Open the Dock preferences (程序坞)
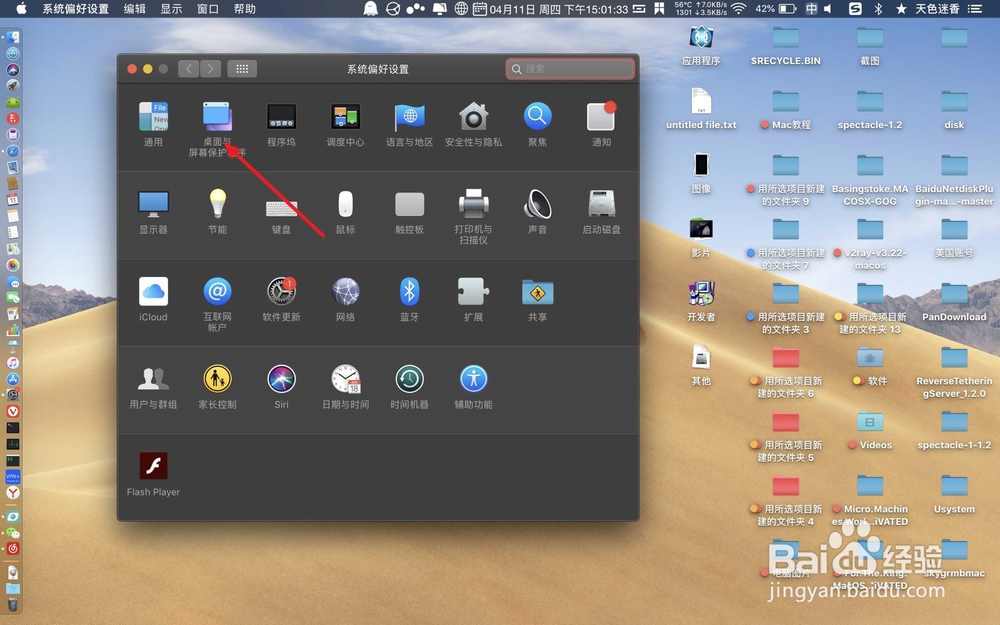The height and width of the screenshot is (625, 1000). pyautogui.click(x=281, y=116)
